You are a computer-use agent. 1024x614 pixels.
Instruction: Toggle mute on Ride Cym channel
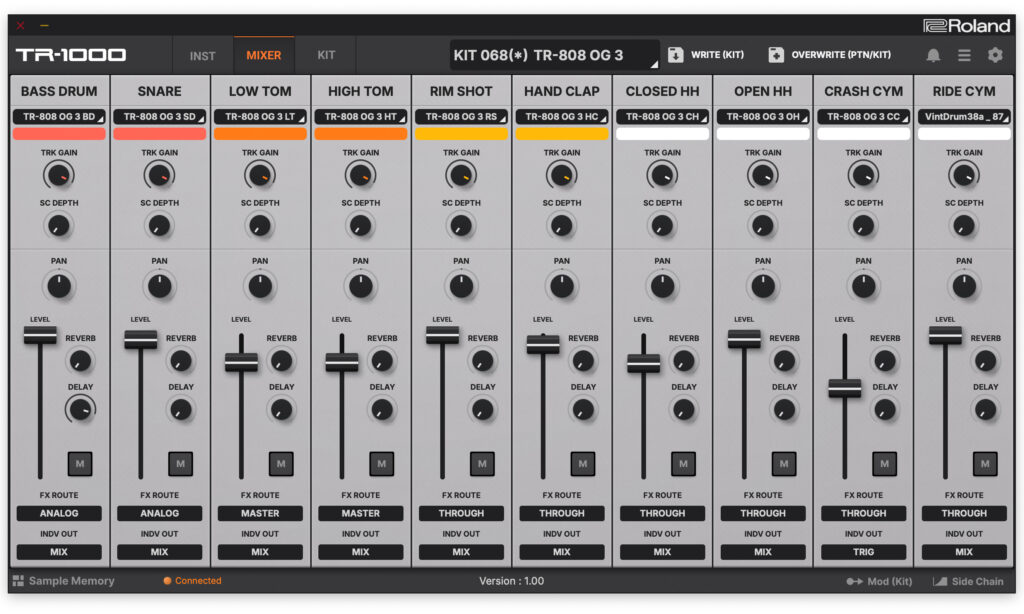(985, 463)
